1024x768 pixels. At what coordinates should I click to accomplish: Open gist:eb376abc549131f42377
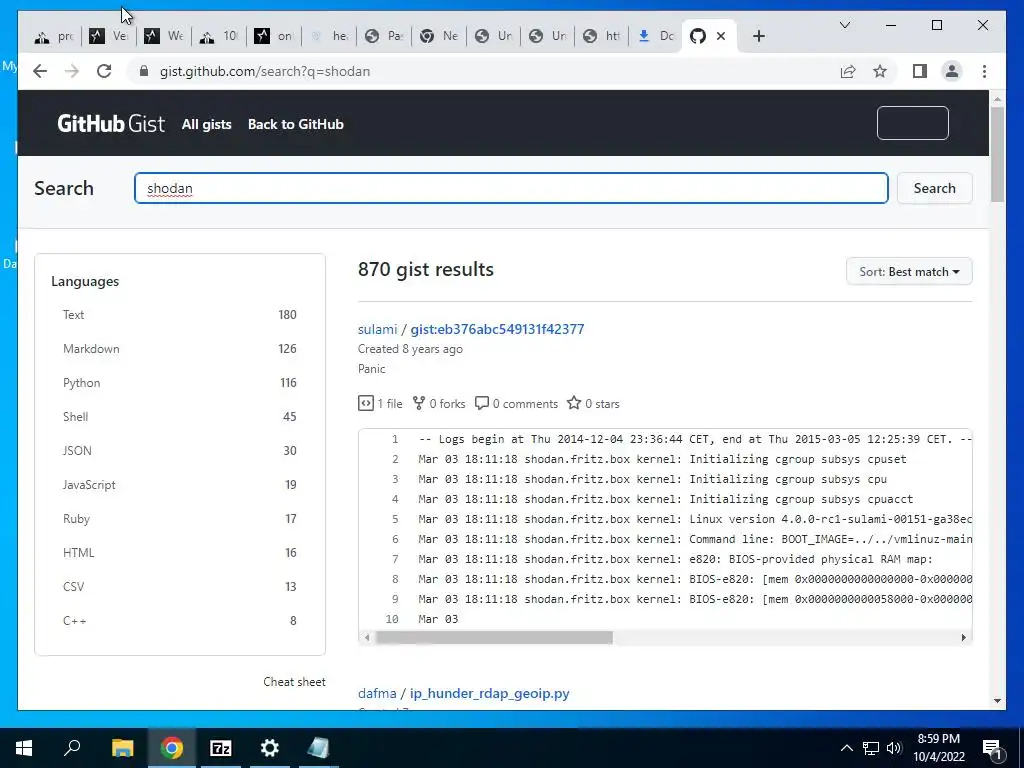[x=497, y=329]
